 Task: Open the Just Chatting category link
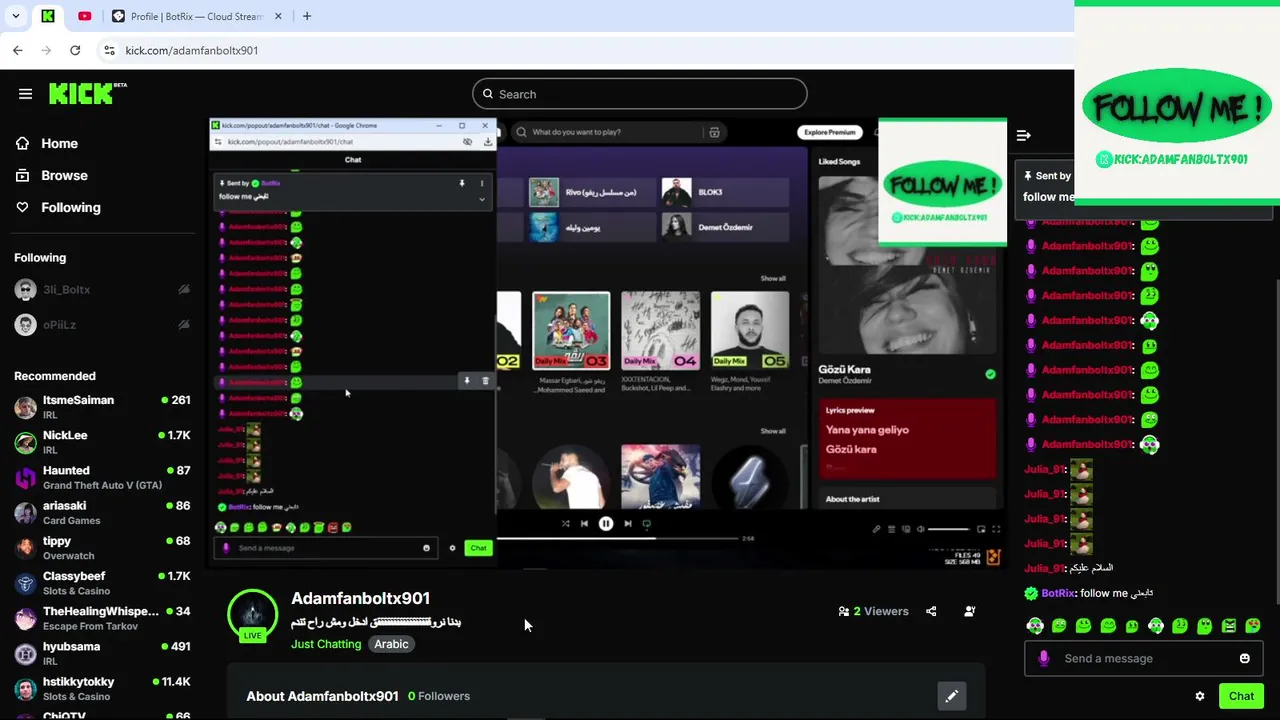click(x=326, y=644)
